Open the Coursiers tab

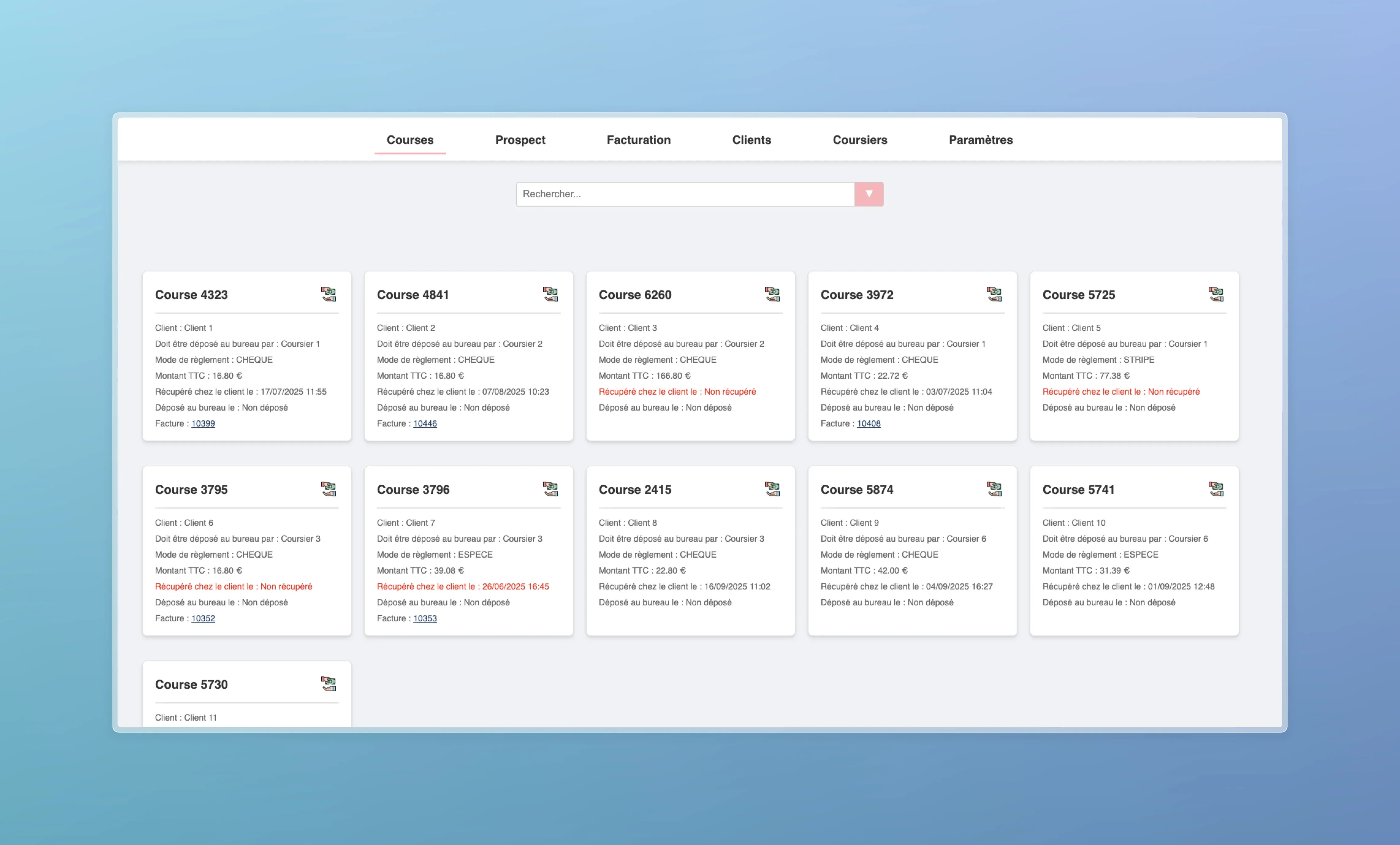[859, 140]
